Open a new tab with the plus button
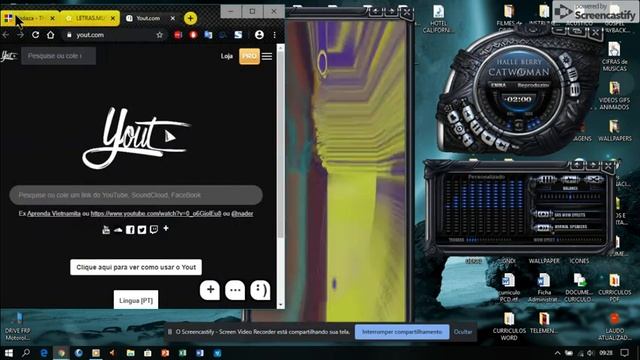 [x=190, y=18]
